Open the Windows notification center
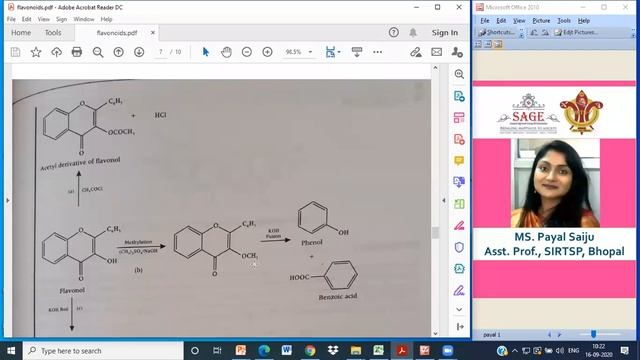Screen dimensions: 640x360 624,351
